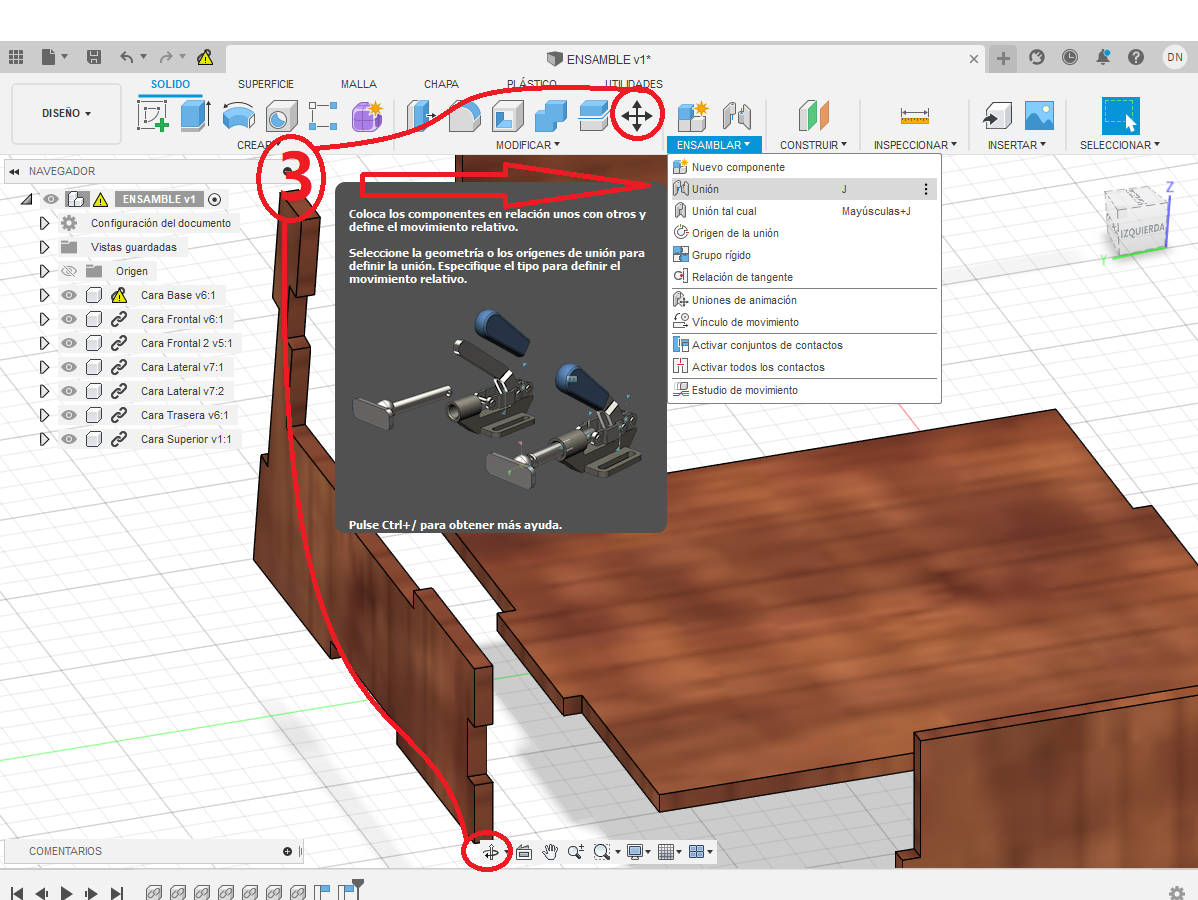Click the Redo arrow
1198x900 pixels.
tap(166, 57)
